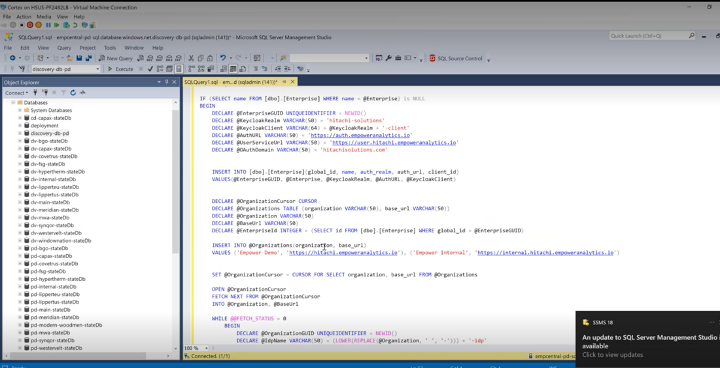Open the Window menu
The image size is (720, 368).
coord(134,48)
